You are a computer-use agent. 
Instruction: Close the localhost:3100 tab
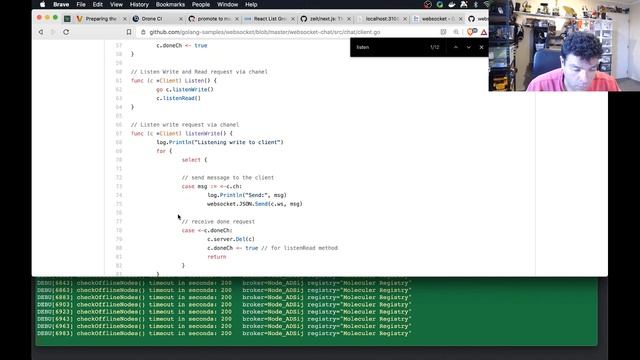pos(405,19)
